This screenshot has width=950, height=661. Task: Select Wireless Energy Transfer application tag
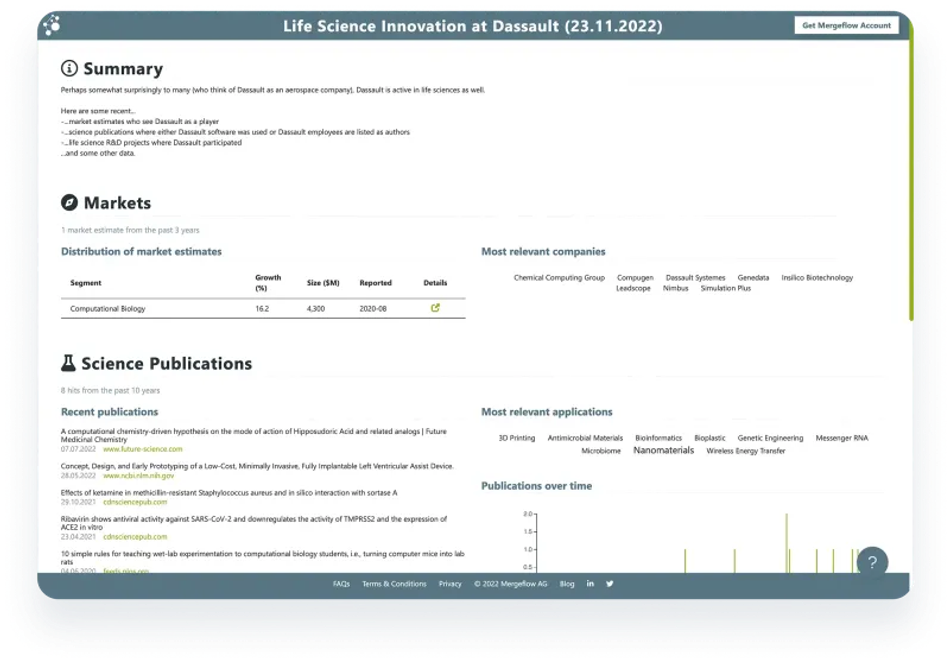(745, 451)
